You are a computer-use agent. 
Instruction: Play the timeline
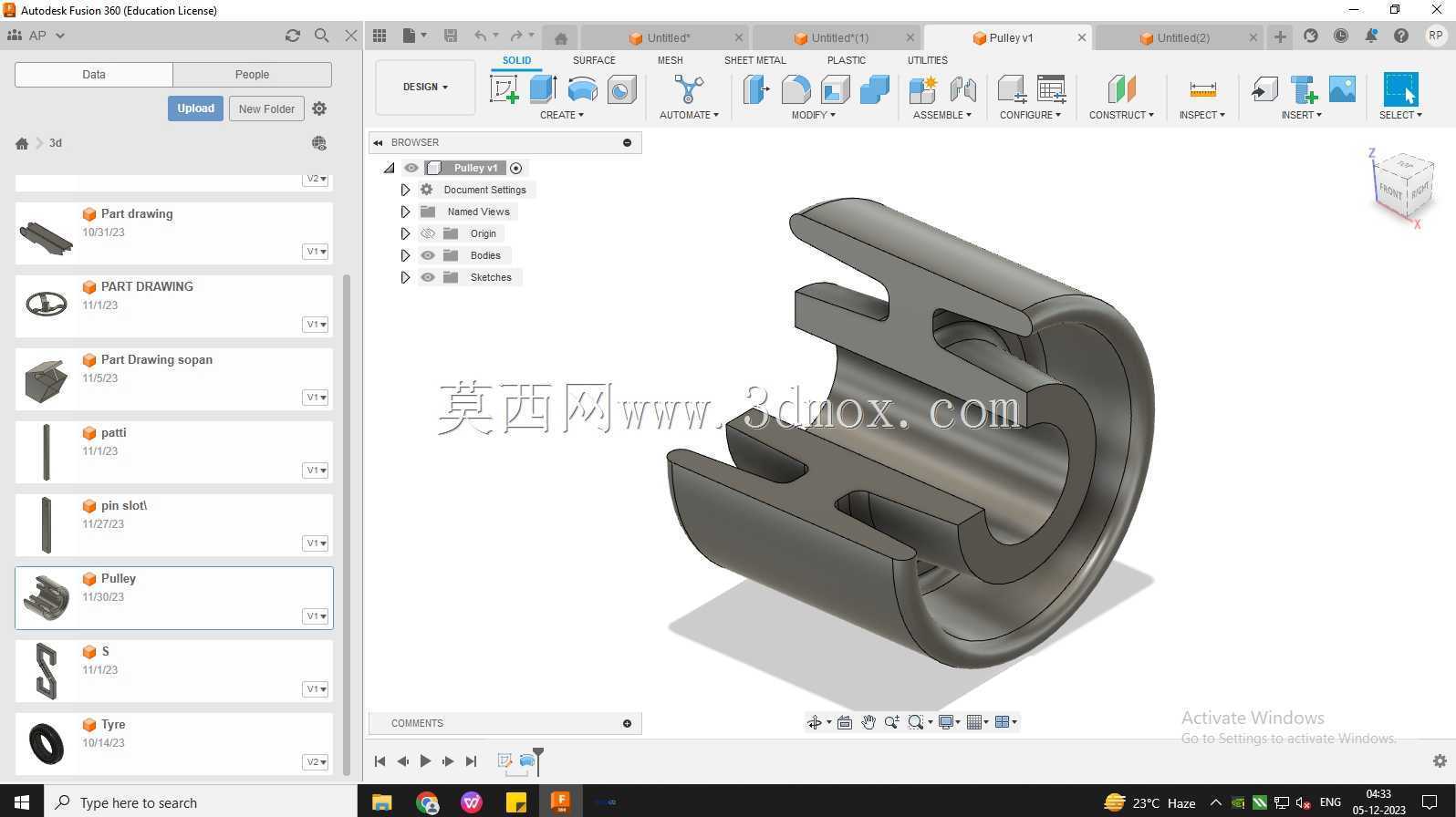pos(425,761)
